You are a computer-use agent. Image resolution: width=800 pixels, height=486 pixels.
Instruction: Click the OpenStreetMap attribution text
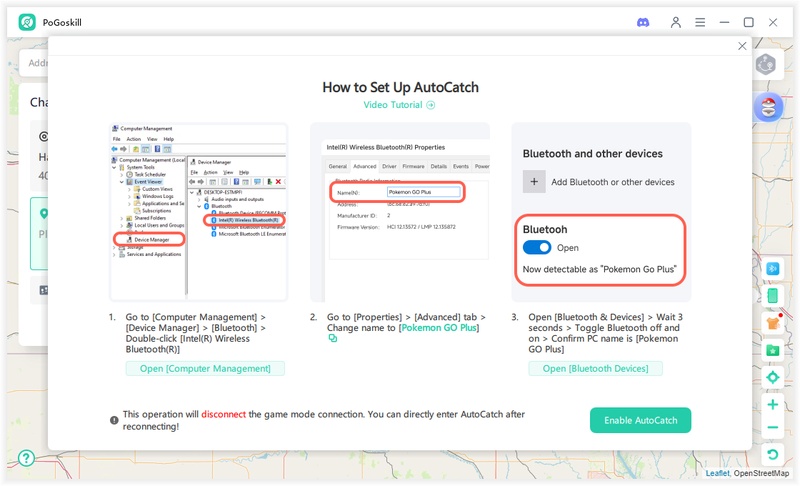coord(761,473)
